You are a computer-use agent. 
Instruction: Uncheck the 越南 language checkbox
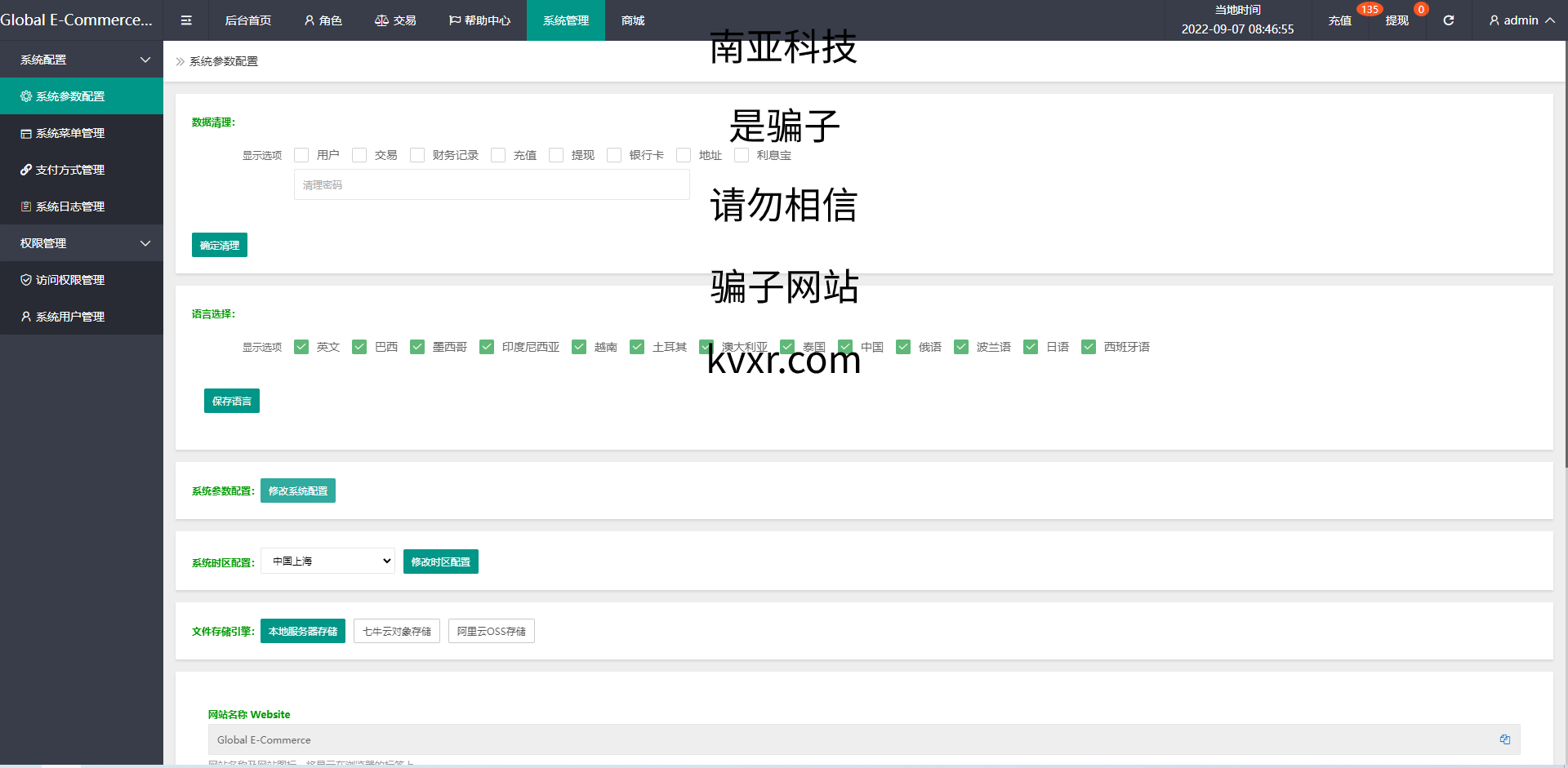(579, 347)
